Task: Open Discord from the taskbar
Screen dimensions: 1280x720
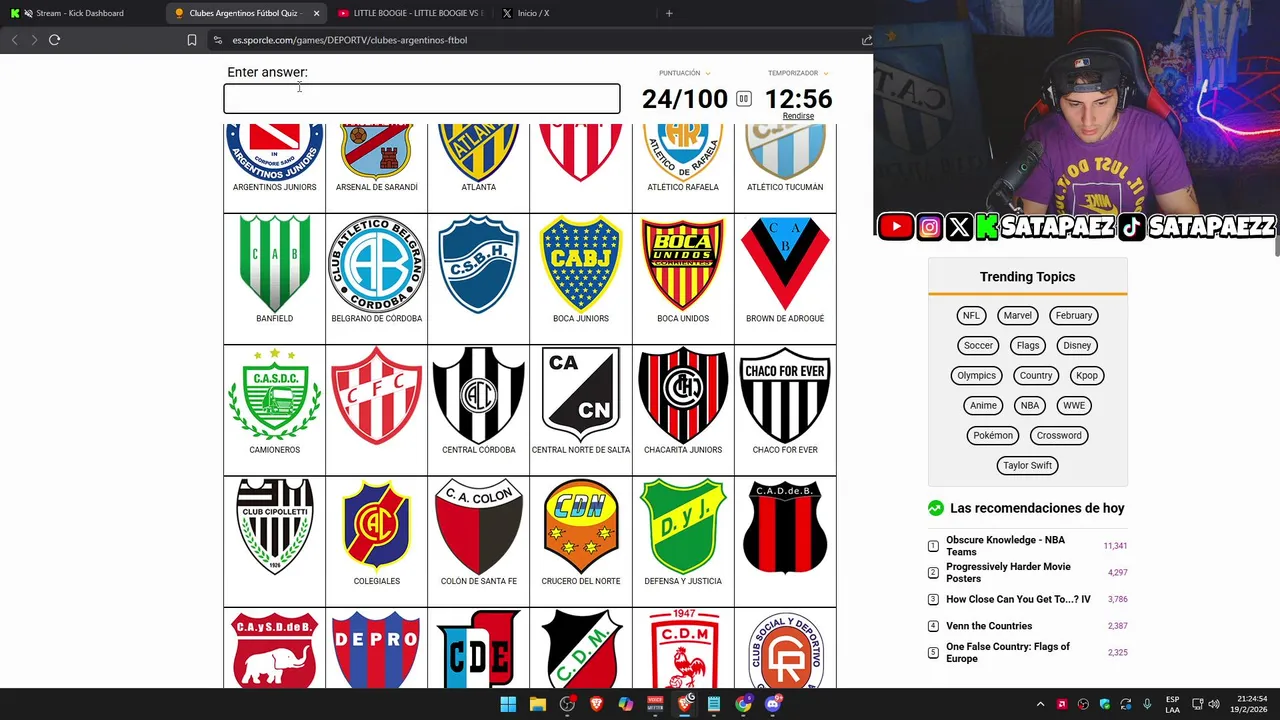Action: tap(772, 704)
